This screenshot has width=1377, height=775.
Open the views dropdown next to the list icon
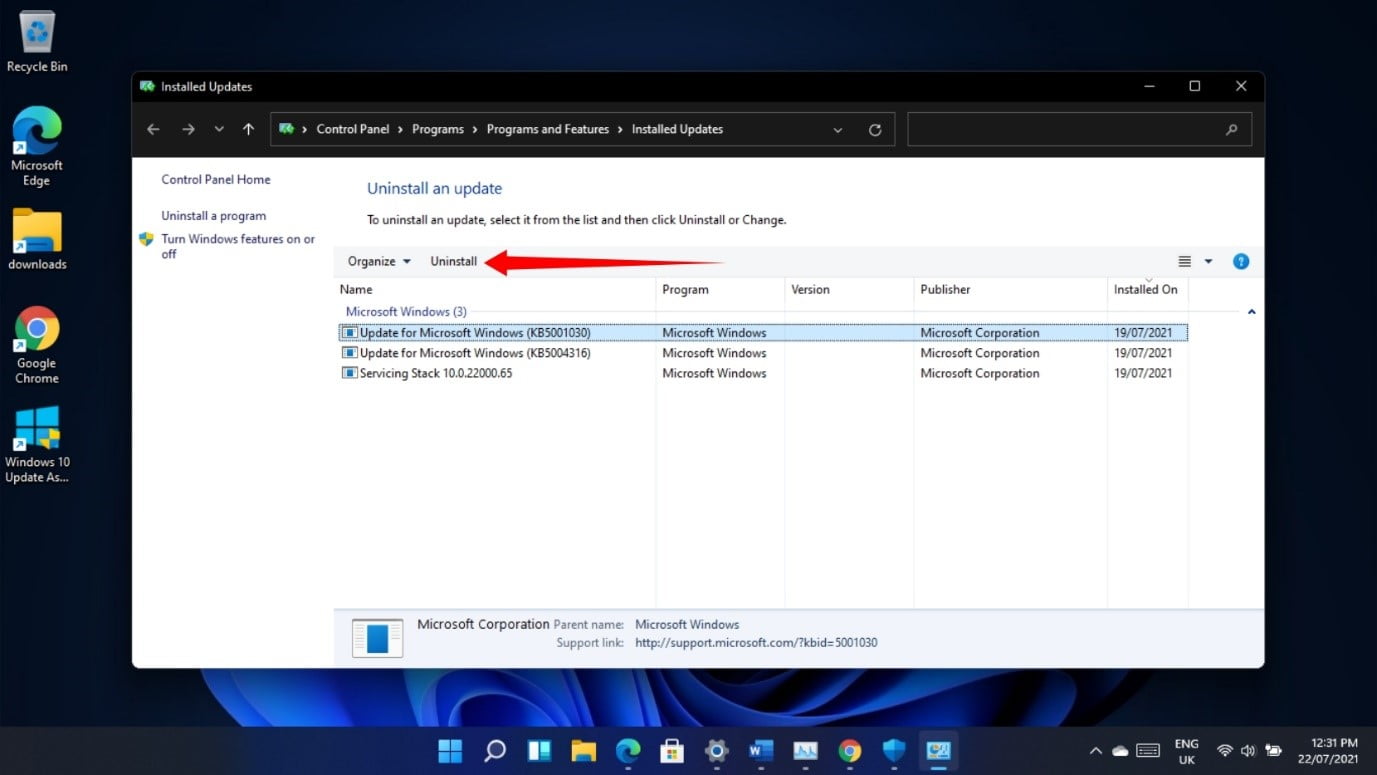click(x=1208, y=261)
